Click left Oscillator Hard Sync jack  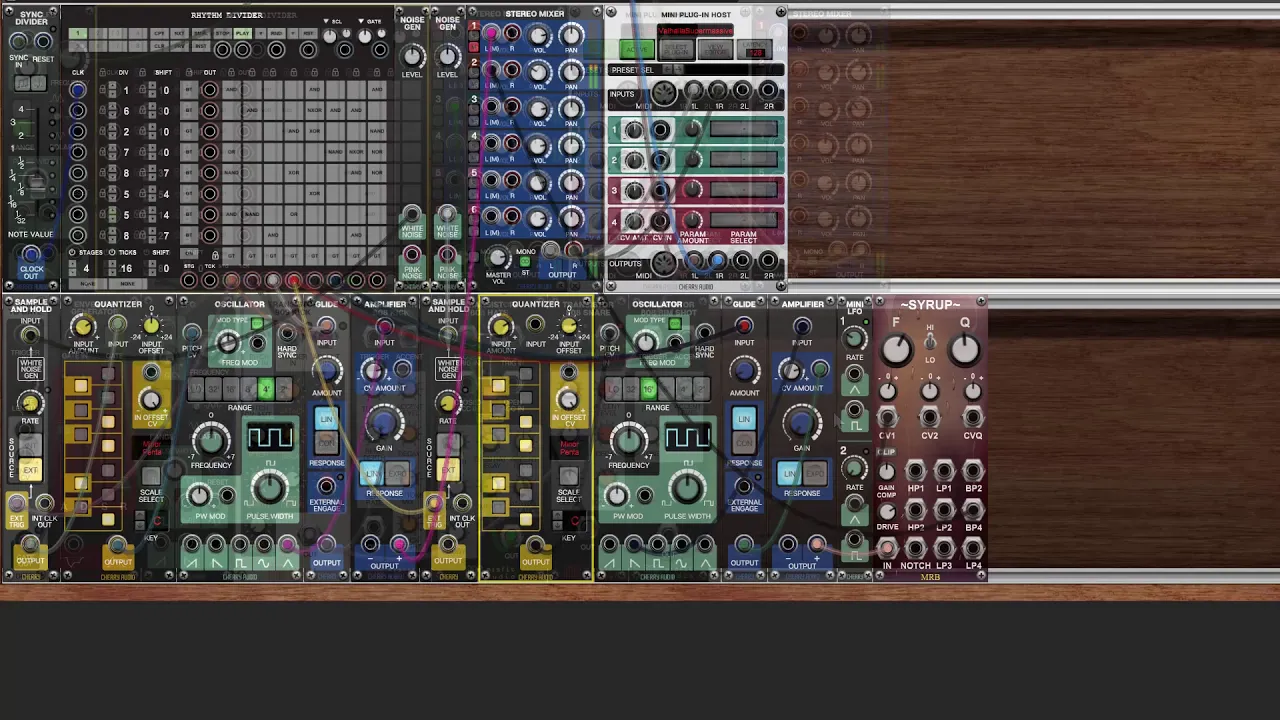click(287, 333)
